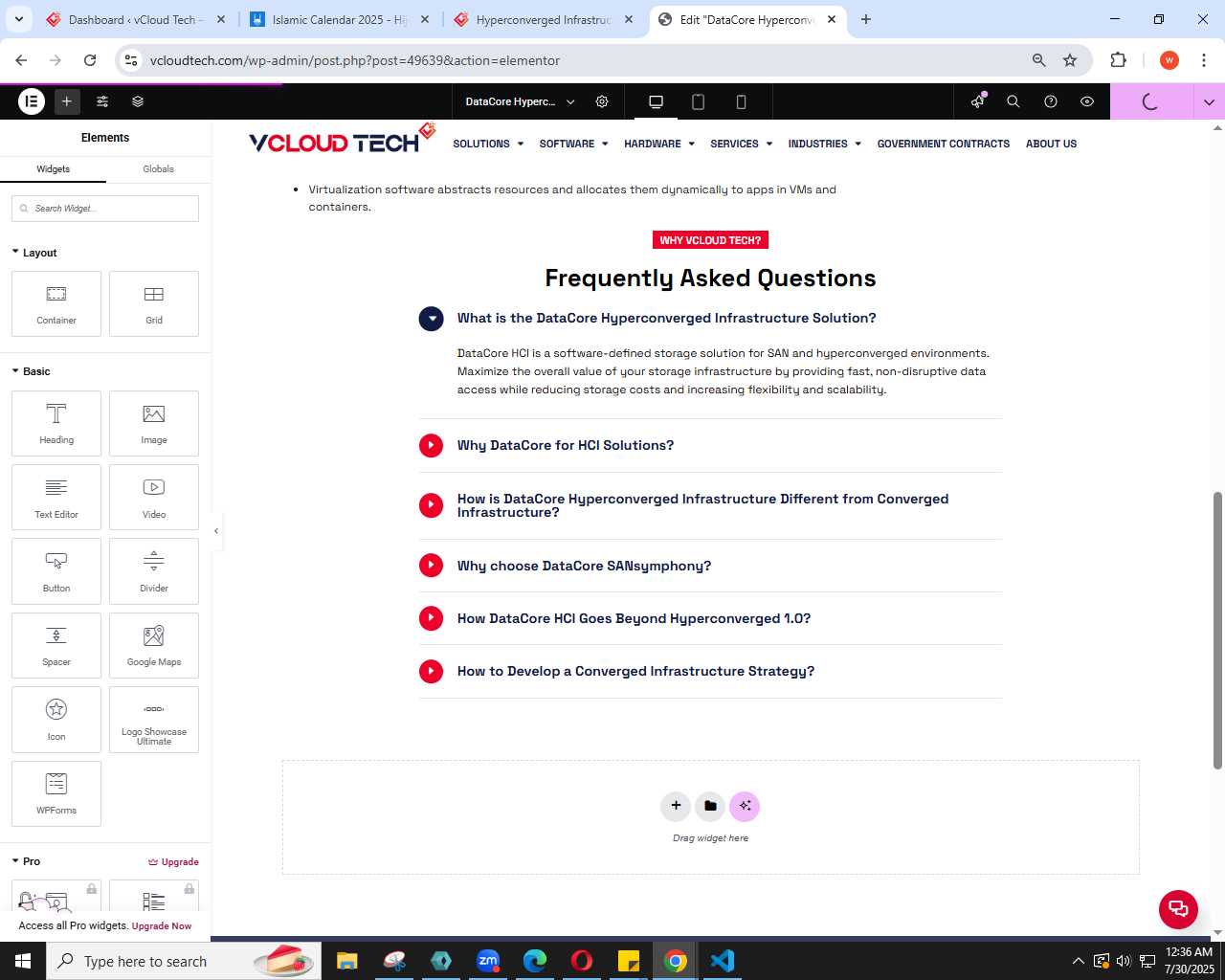1225x980 pixels.
Task: Open the Finder search icon in top bar
Action: click(x=1013, y=101)
